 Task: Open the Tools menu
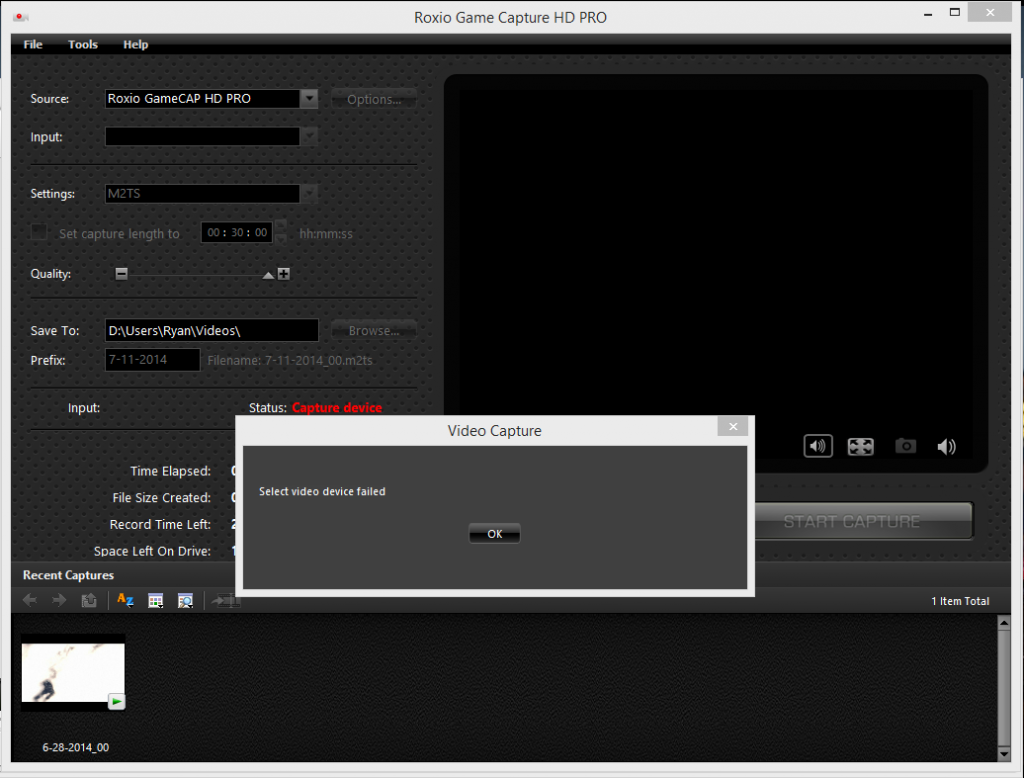coord(83,44)
